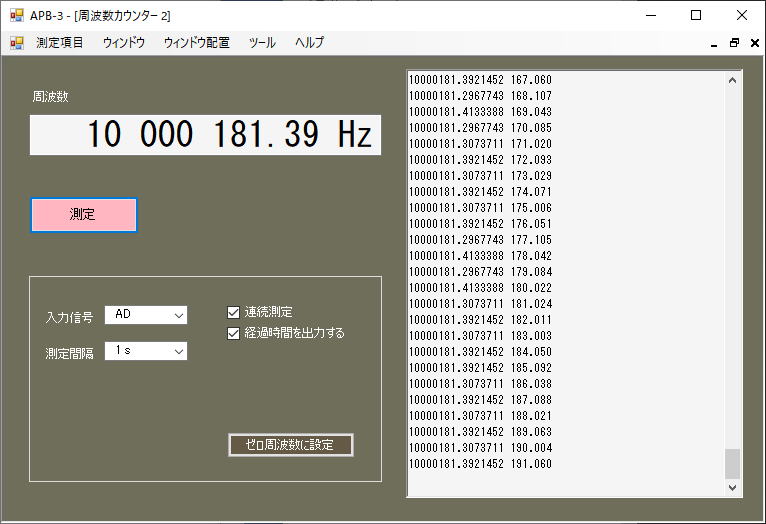Click last log row ending 191.060
The image size is (766, 524).
pos(480,464)
